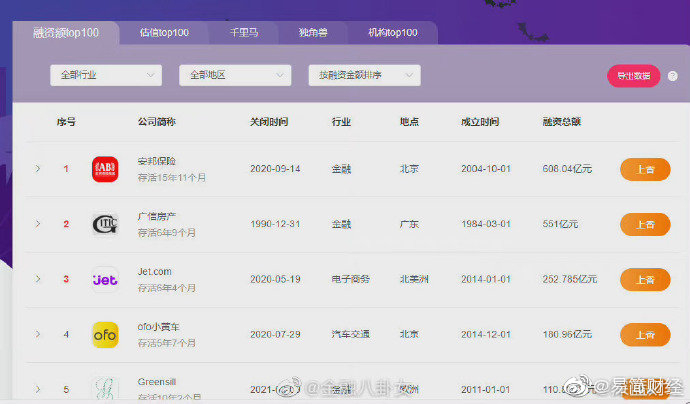Click the 成立时间 column header
690x404 pixels.
(480, 122)
